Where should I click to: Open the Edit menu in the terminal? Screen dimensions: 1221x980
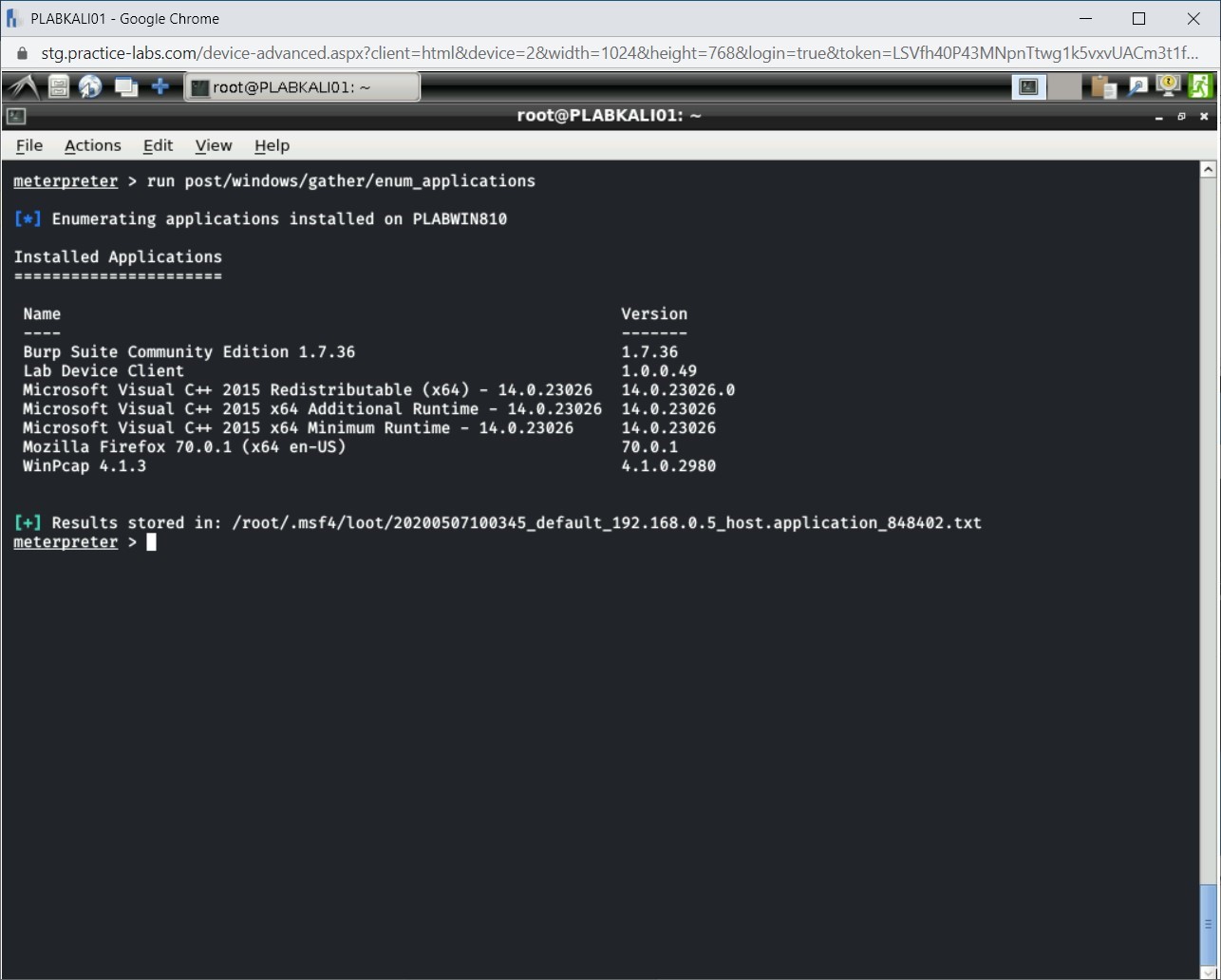pos(157,145)
